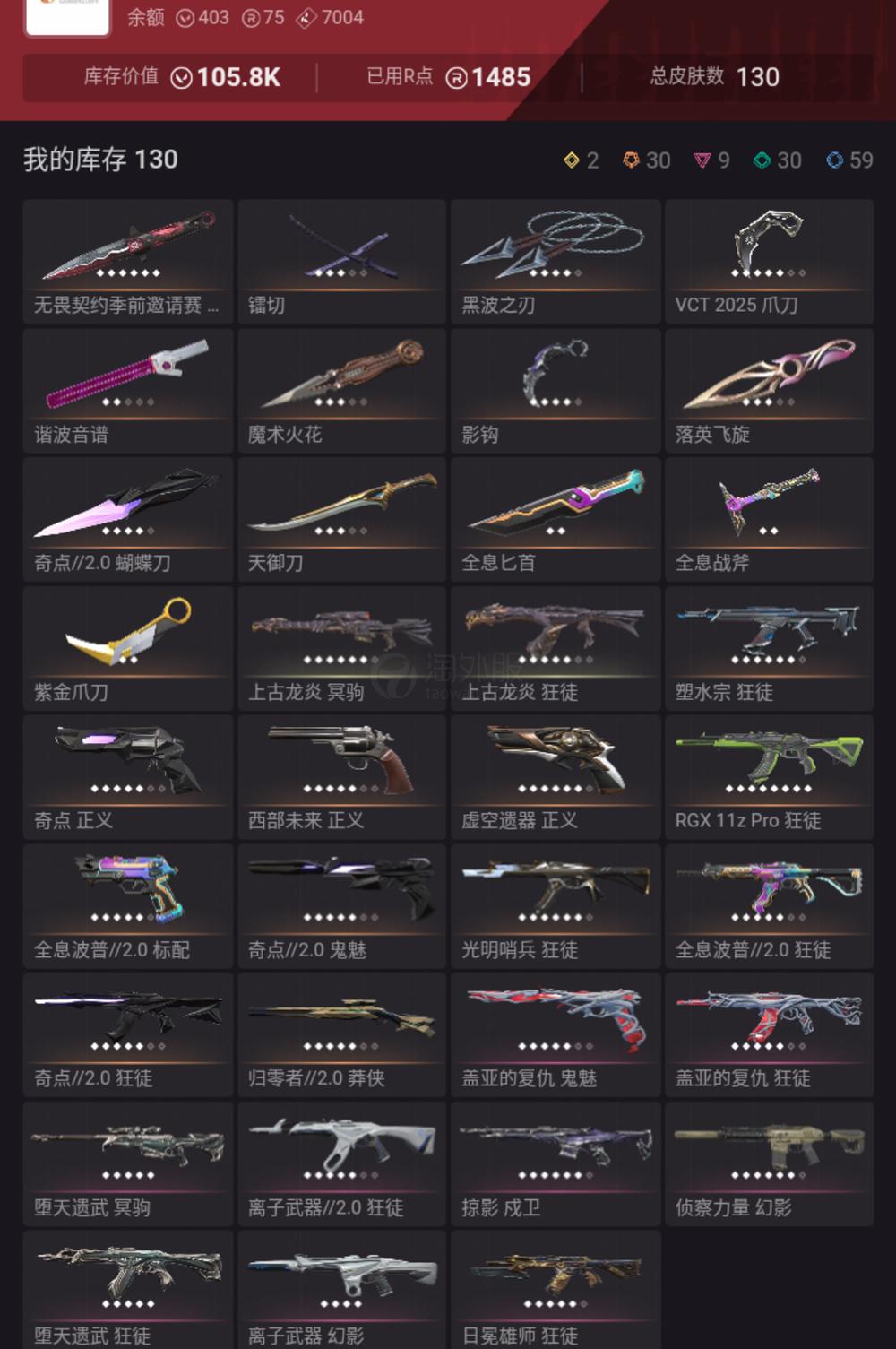Filter by green diamond rarity icon
The width and height of the screenshot is (896, 1349).
coord(762,160)
